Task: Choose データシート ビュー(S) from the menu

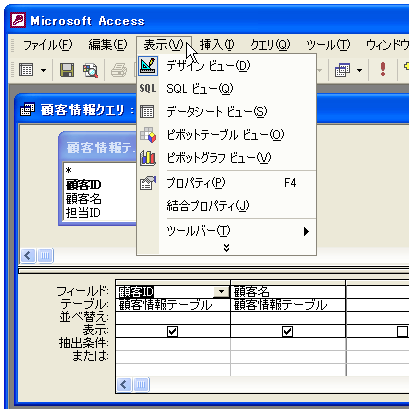Action: pos(226,112)
